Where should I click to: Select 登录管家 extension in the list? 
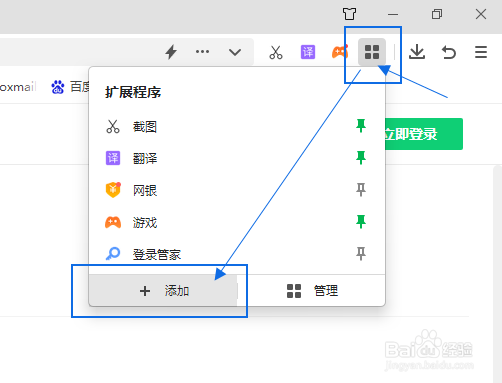pyautogui.click(x=237, y=254)
